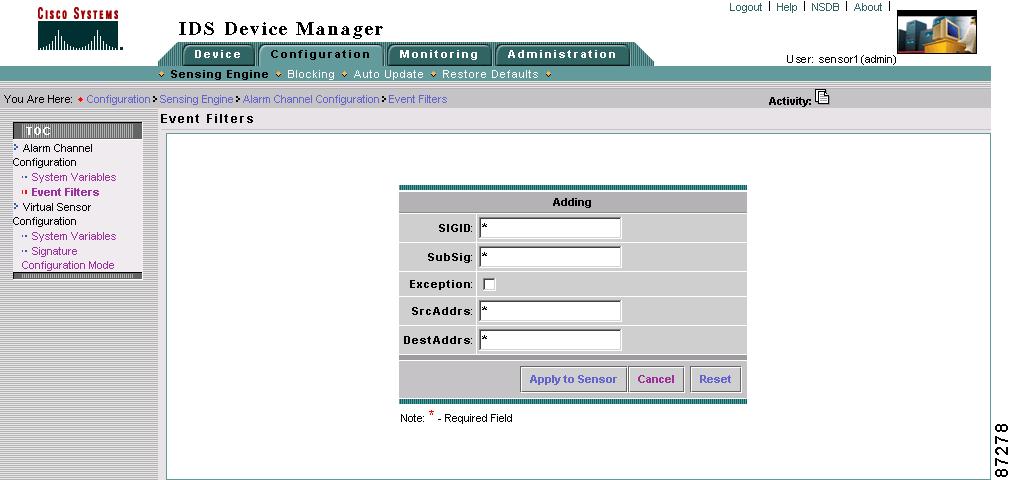The image size is (1013, 480).
Task: Go to the Administration tab
Action: pos(561,54)
